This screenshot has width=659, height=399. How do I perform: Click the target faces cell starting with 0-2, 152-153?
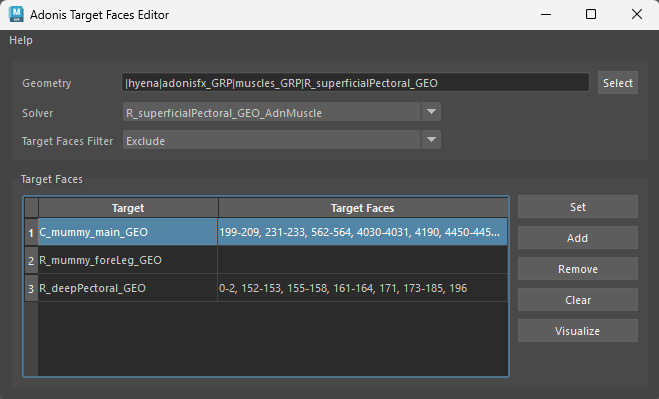pyautogui.click(x=363, y=288)
